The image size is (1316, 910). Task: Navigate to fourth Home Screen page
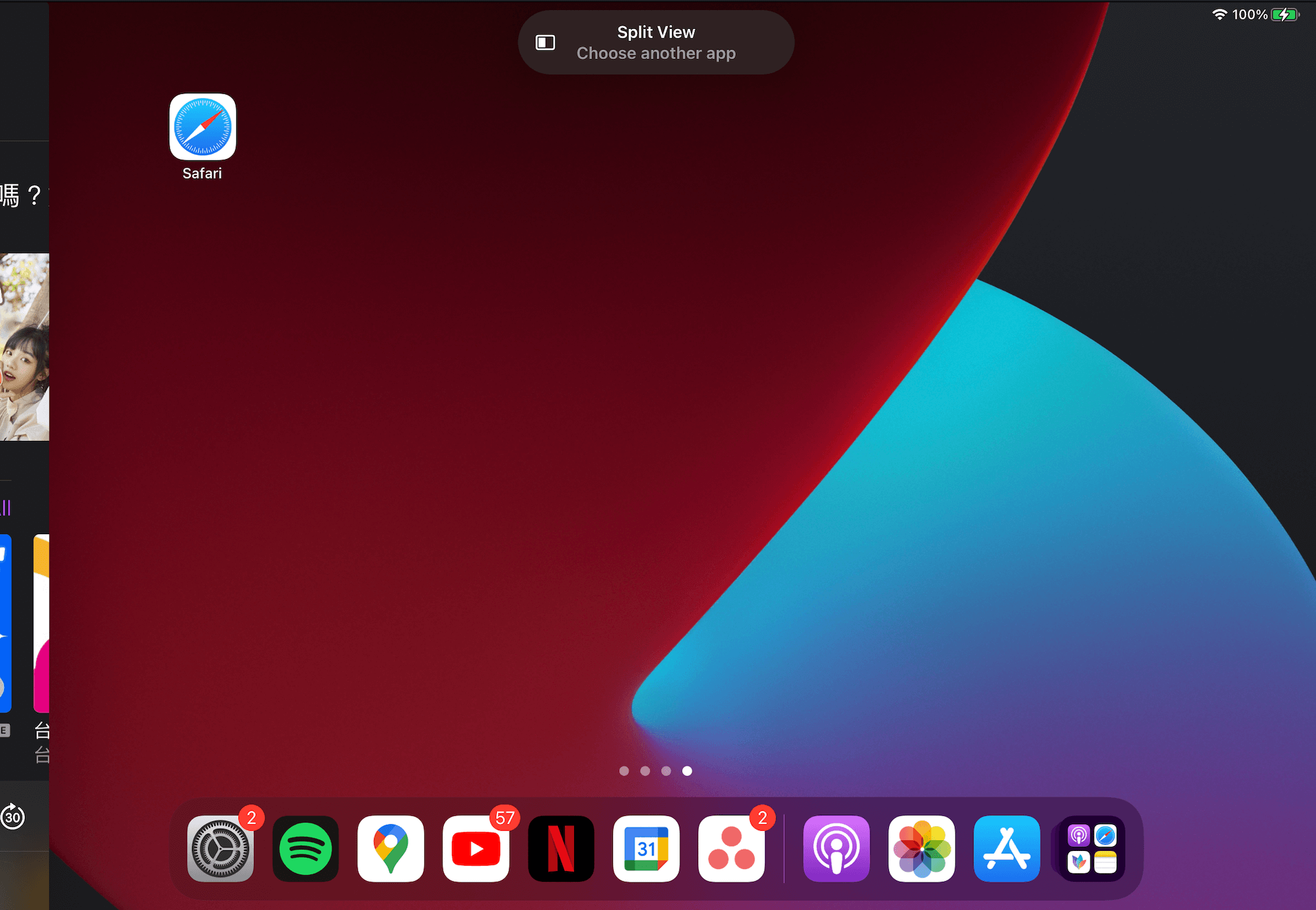tap(688, 771)
